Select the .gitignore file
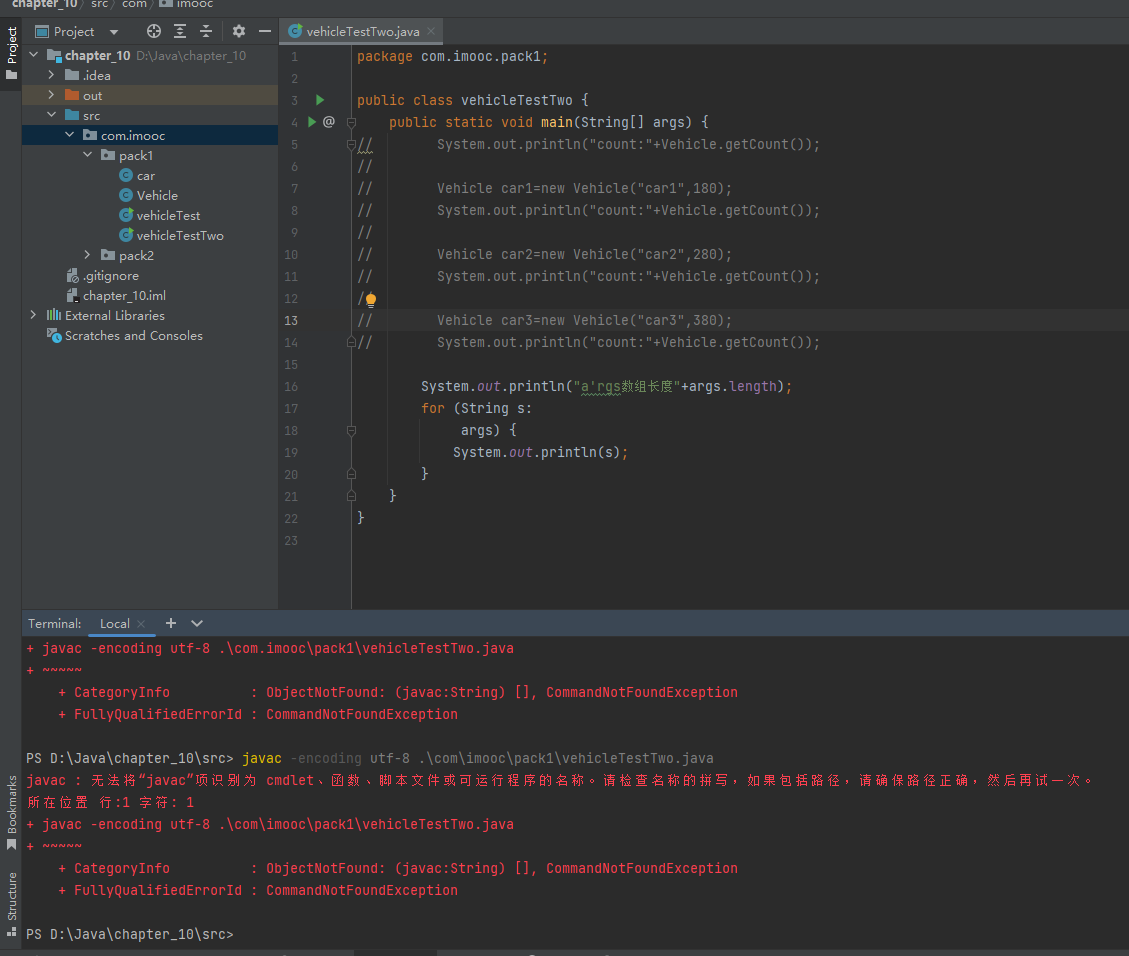 tap(110, 276)
